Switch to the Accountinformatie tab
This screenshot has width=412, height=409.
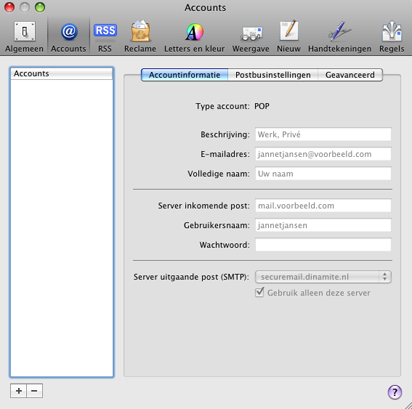click(x=185, y=75)
